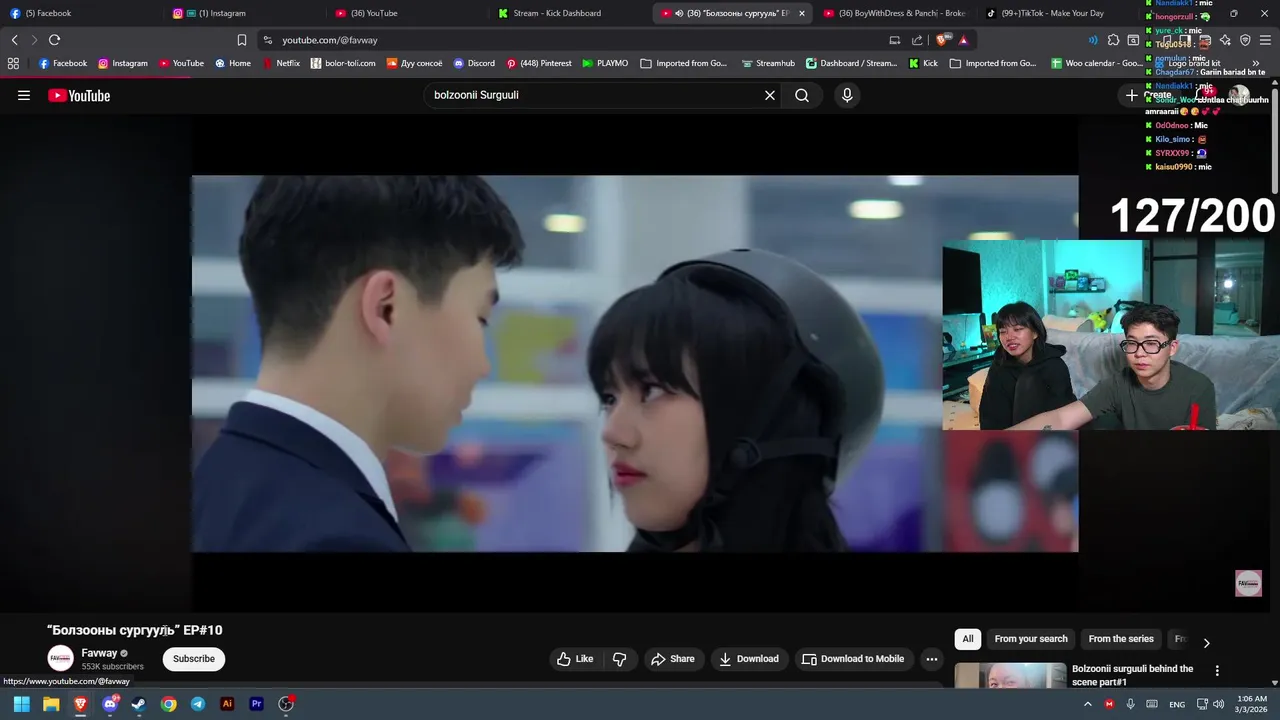Open File Explorer from the taskbar
Screen dimensions: 1280x720
coord(51,704)
